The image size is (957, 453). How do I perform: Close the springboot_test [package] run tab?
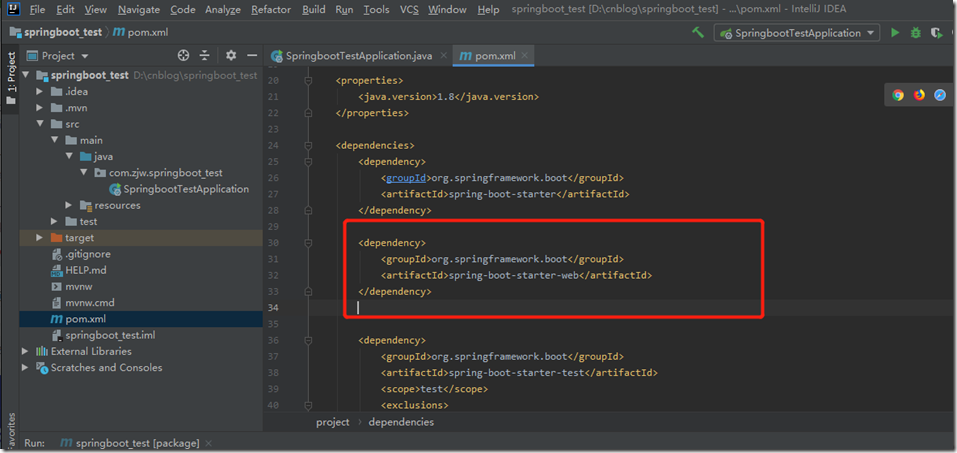(x=209, y=443)
